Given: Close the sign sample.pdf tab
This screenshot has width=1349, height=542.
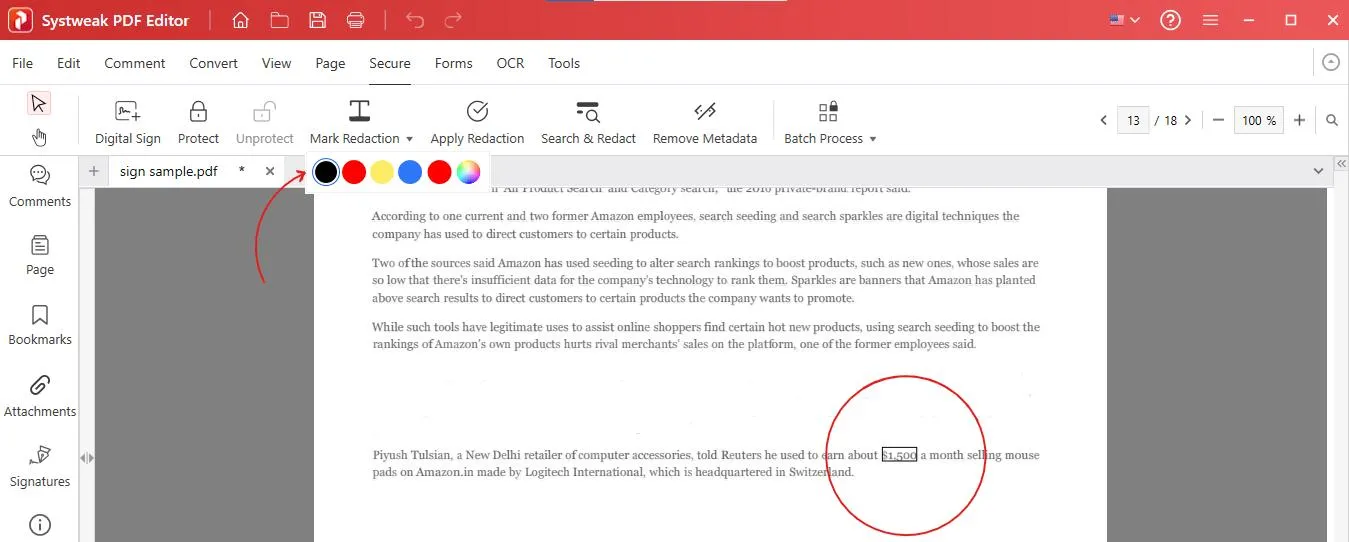Looking at the screenshot, I should coord(270,171).
